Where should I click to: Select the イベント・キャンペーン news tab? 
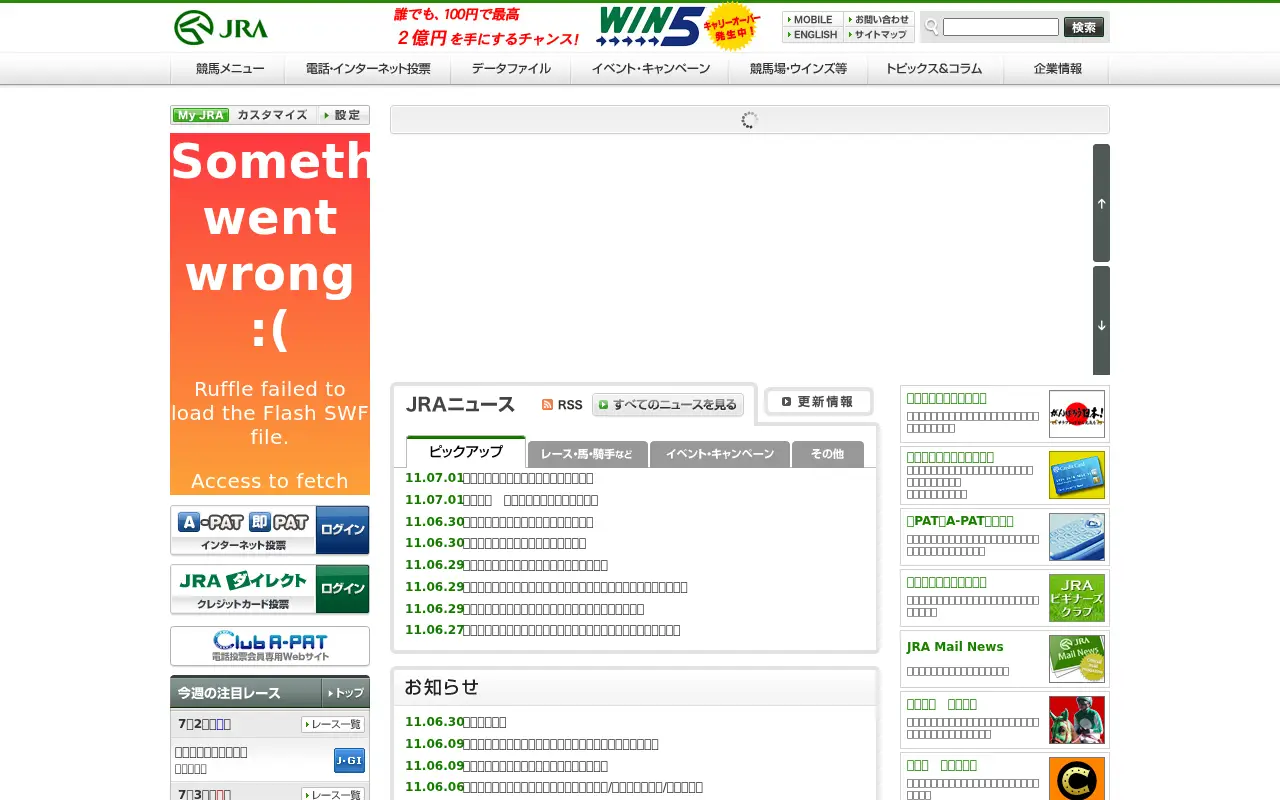pyautogui.click(x=720, y=454)
